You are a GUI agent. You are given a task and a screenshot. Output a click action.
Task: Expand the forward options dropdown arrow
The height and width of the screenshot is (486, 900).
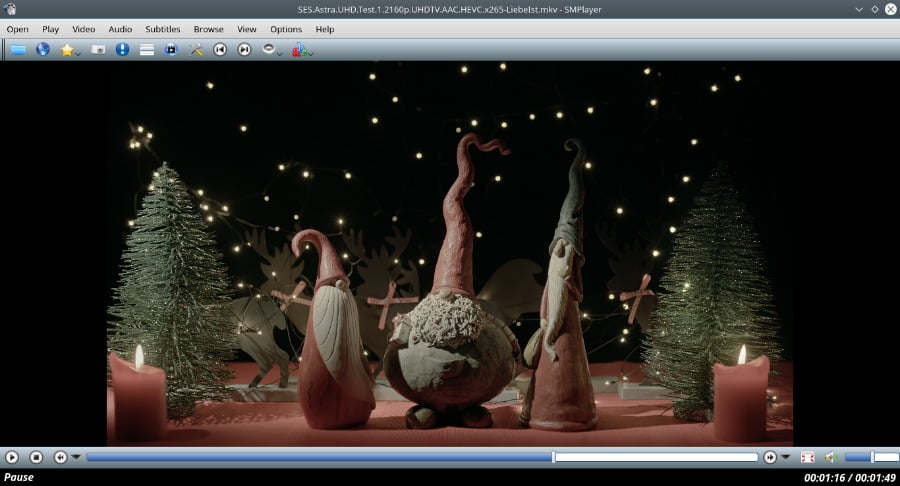coord(785,457)
